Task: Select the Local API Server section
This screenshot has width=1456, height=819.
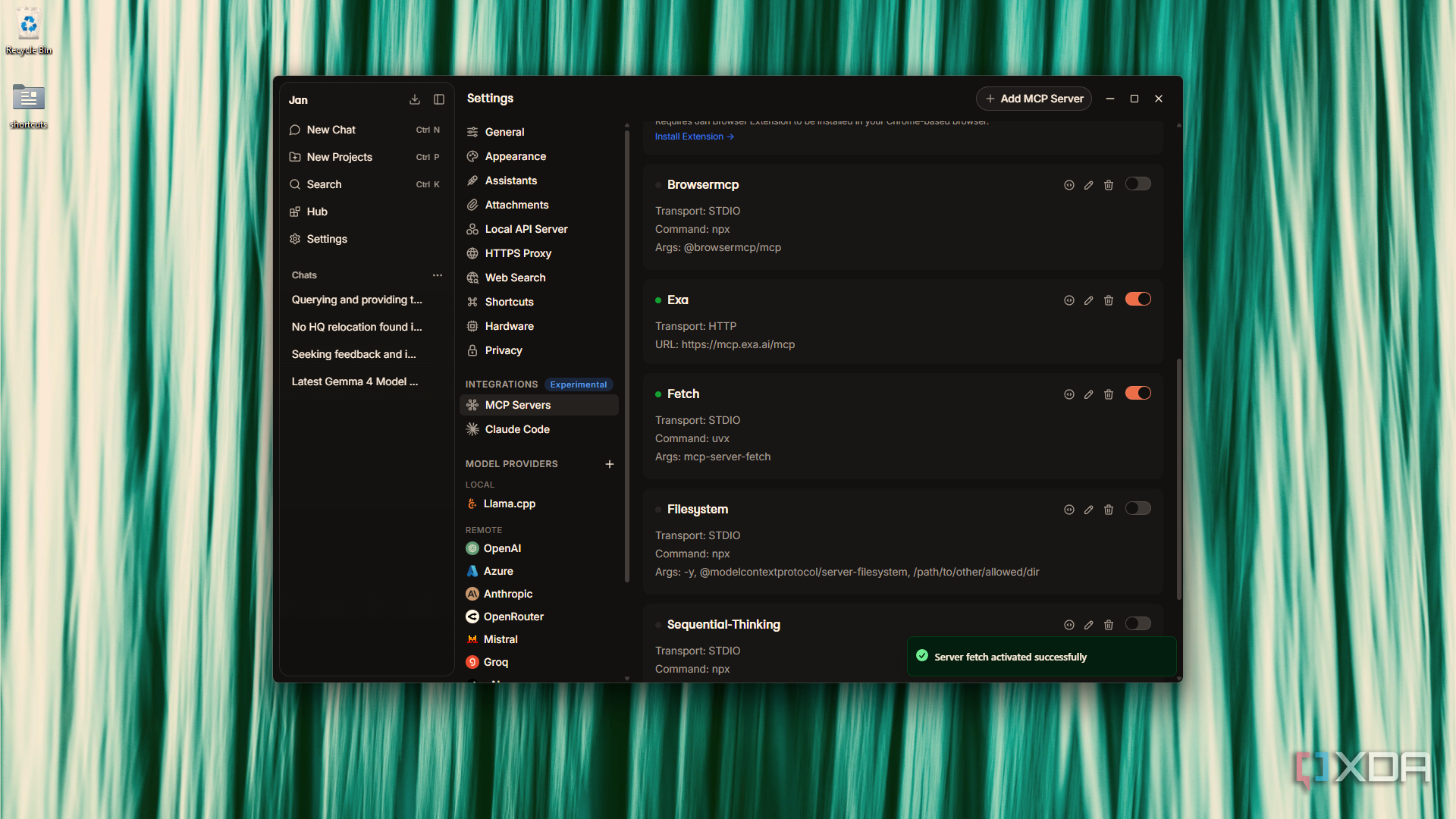Action: tap(539, 229)
